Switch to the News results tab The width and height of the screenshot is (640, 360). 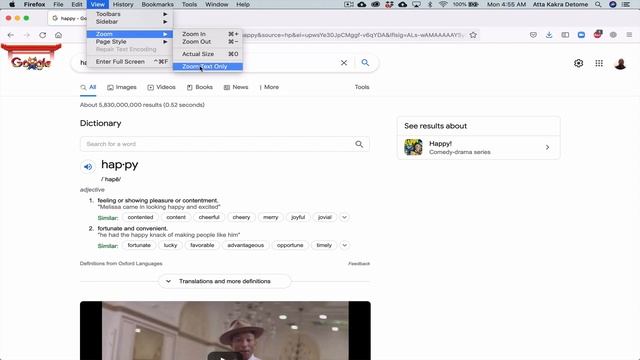[236, 87]
